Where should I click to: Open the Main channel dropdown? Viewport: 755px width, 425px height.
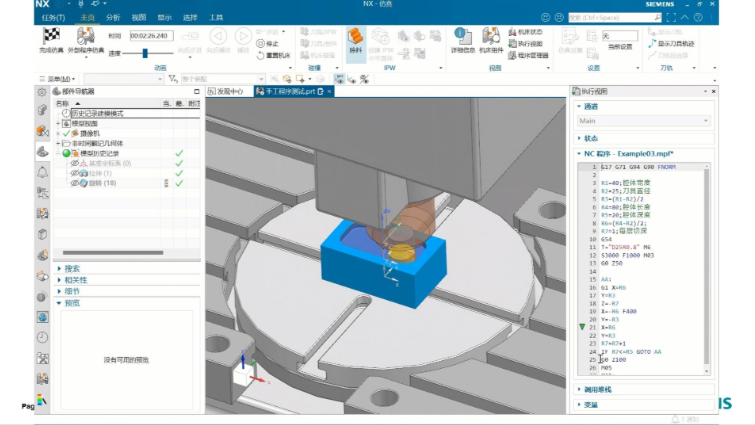[643, 121]
